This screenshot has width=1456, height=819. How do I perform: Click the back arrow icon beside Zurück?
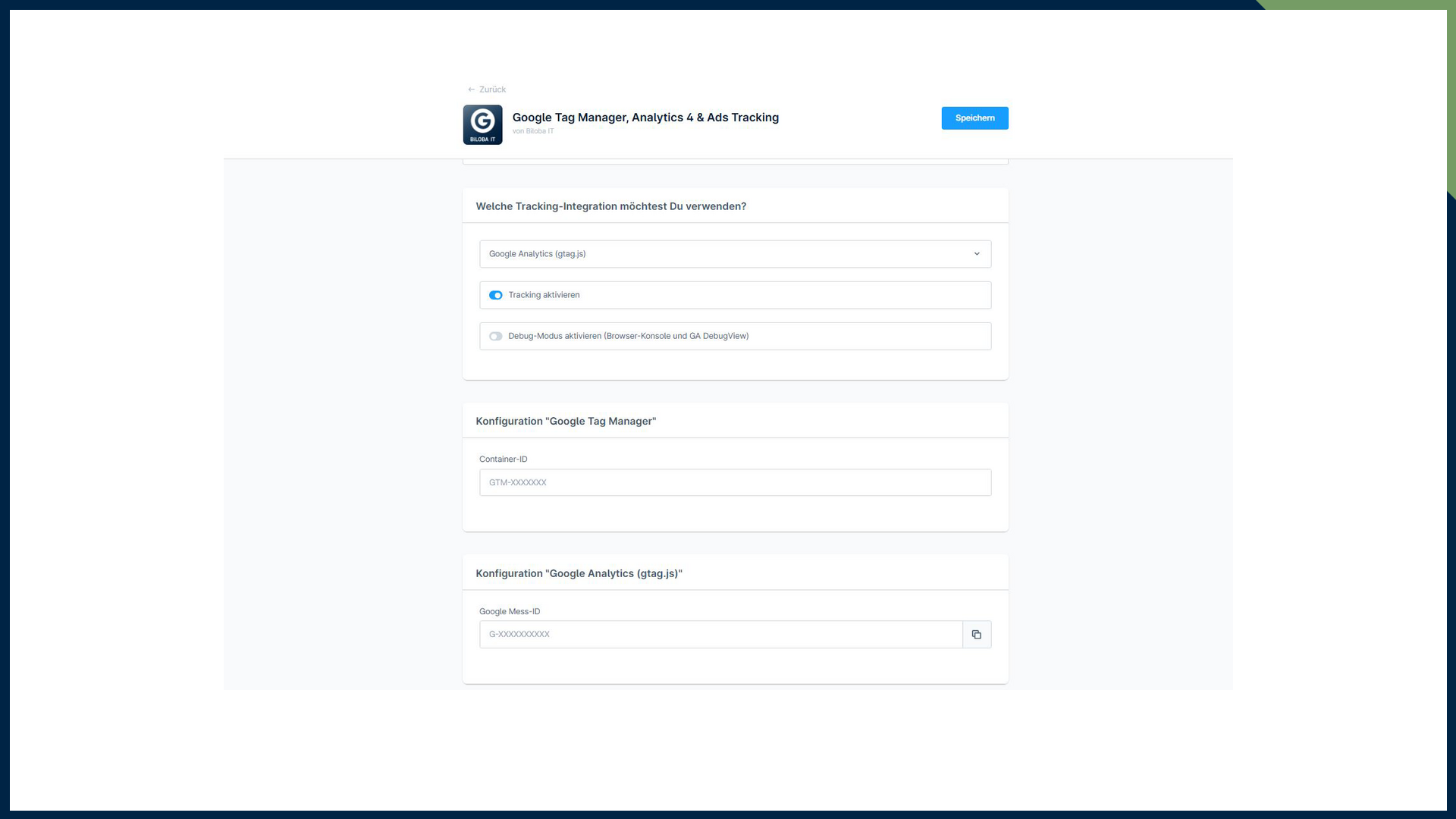471,89
